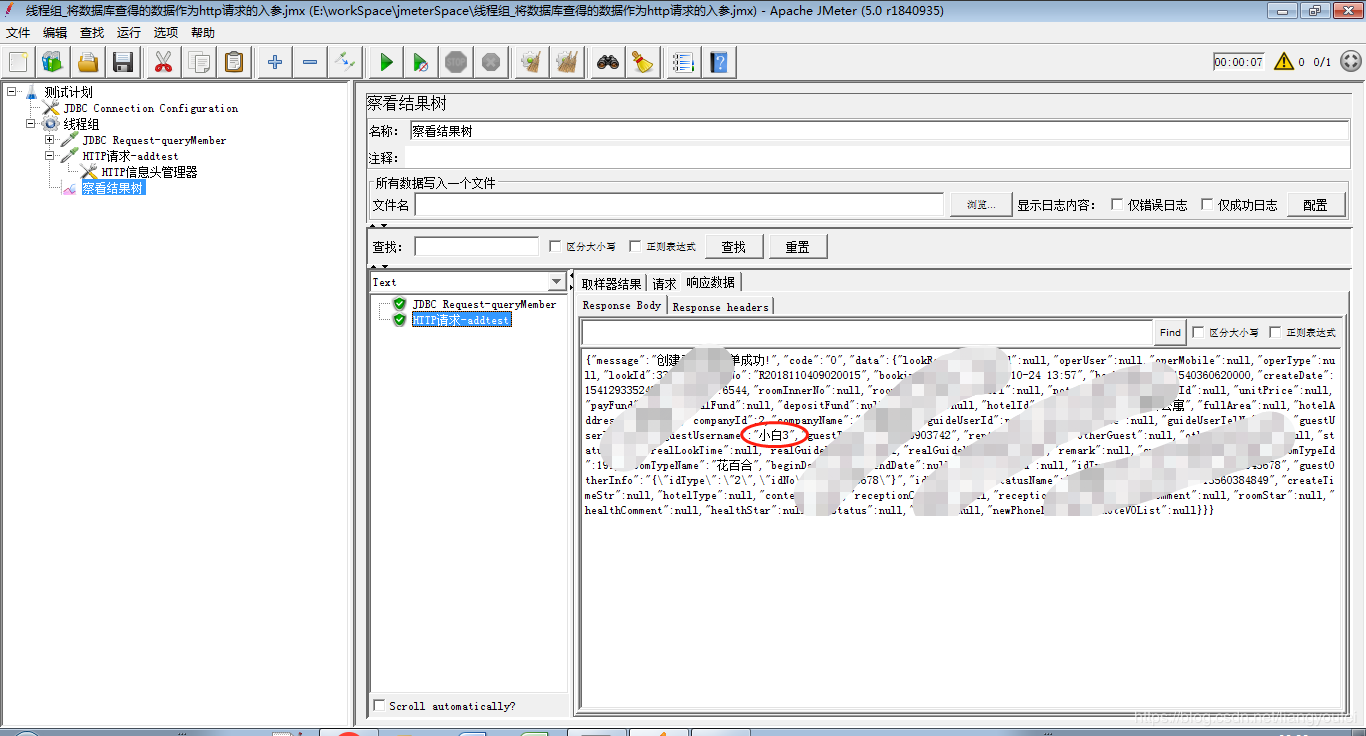Click the 浏览... browse button

(980, 204)
